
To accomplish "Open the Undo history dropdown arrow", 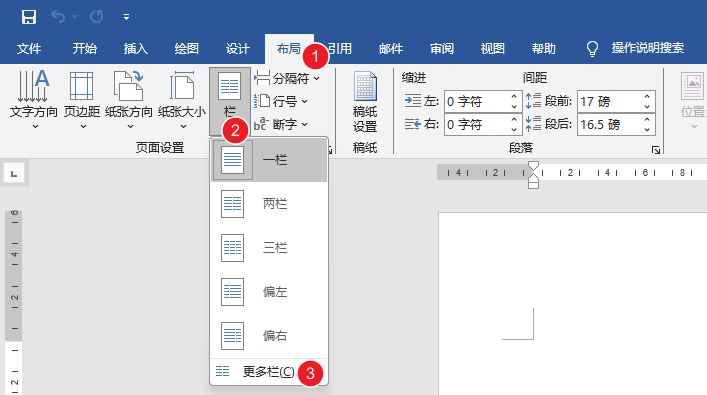I will coord(75,17).
